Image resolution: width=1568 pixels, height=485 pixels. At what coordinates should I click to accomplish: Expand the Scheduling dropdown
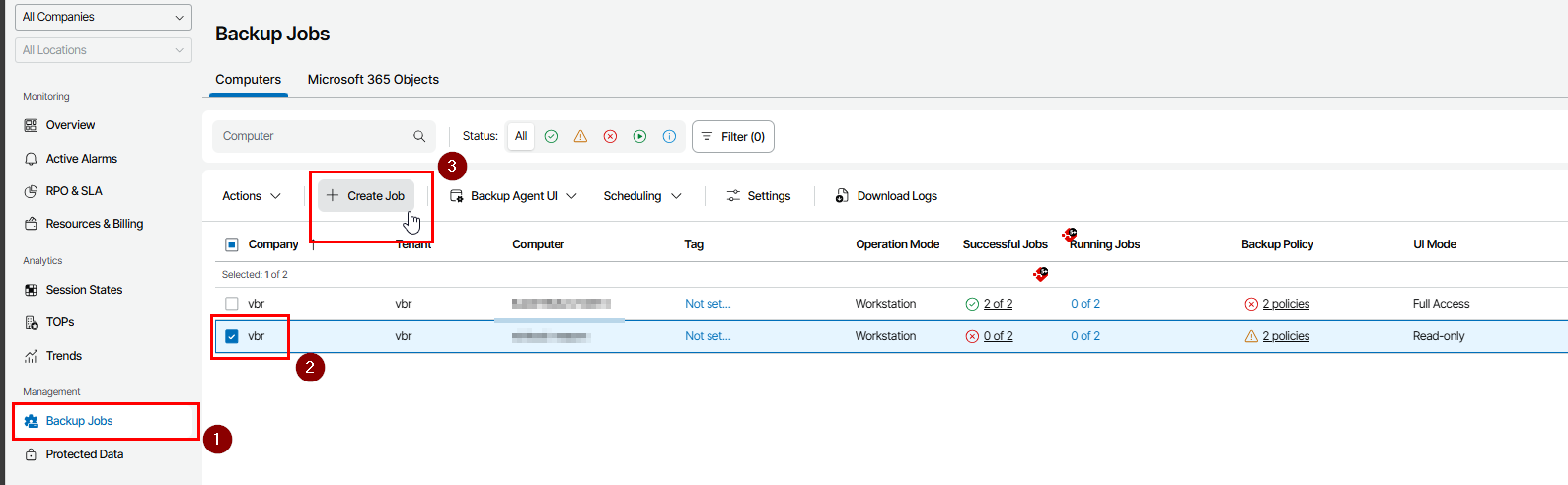641,196
